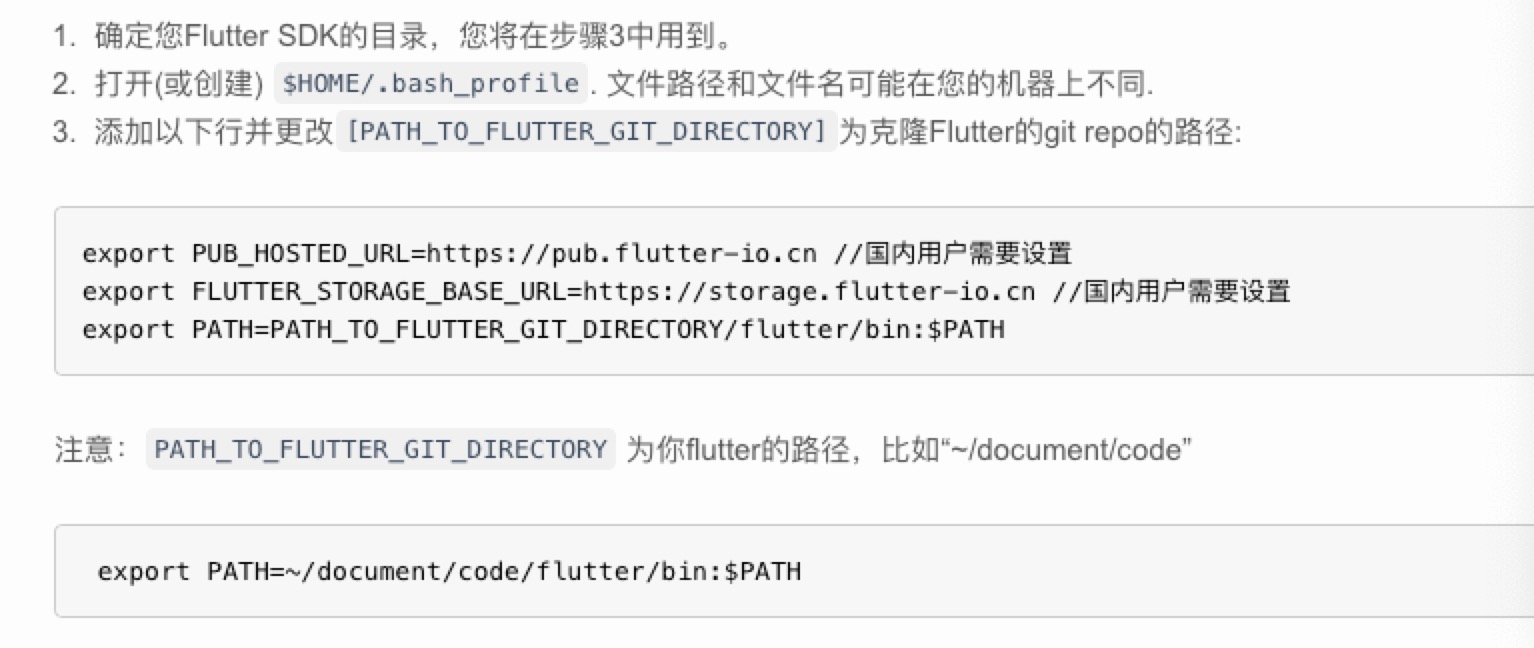
Task: Click the FLUTTER_STORAGE_BASE_URL export line
Action: click(686, 291)
